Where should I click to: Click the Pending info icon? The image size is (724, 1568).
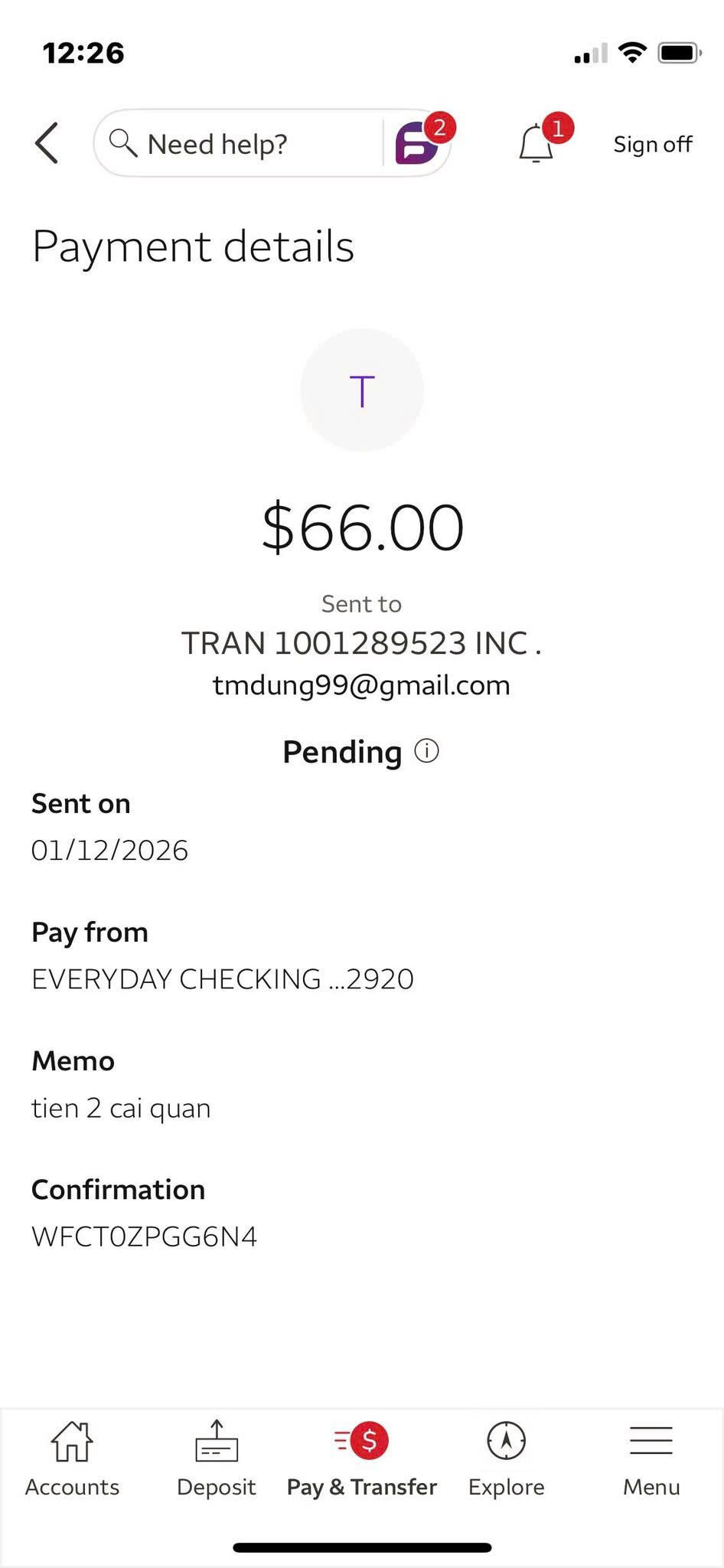pos(426,751)
